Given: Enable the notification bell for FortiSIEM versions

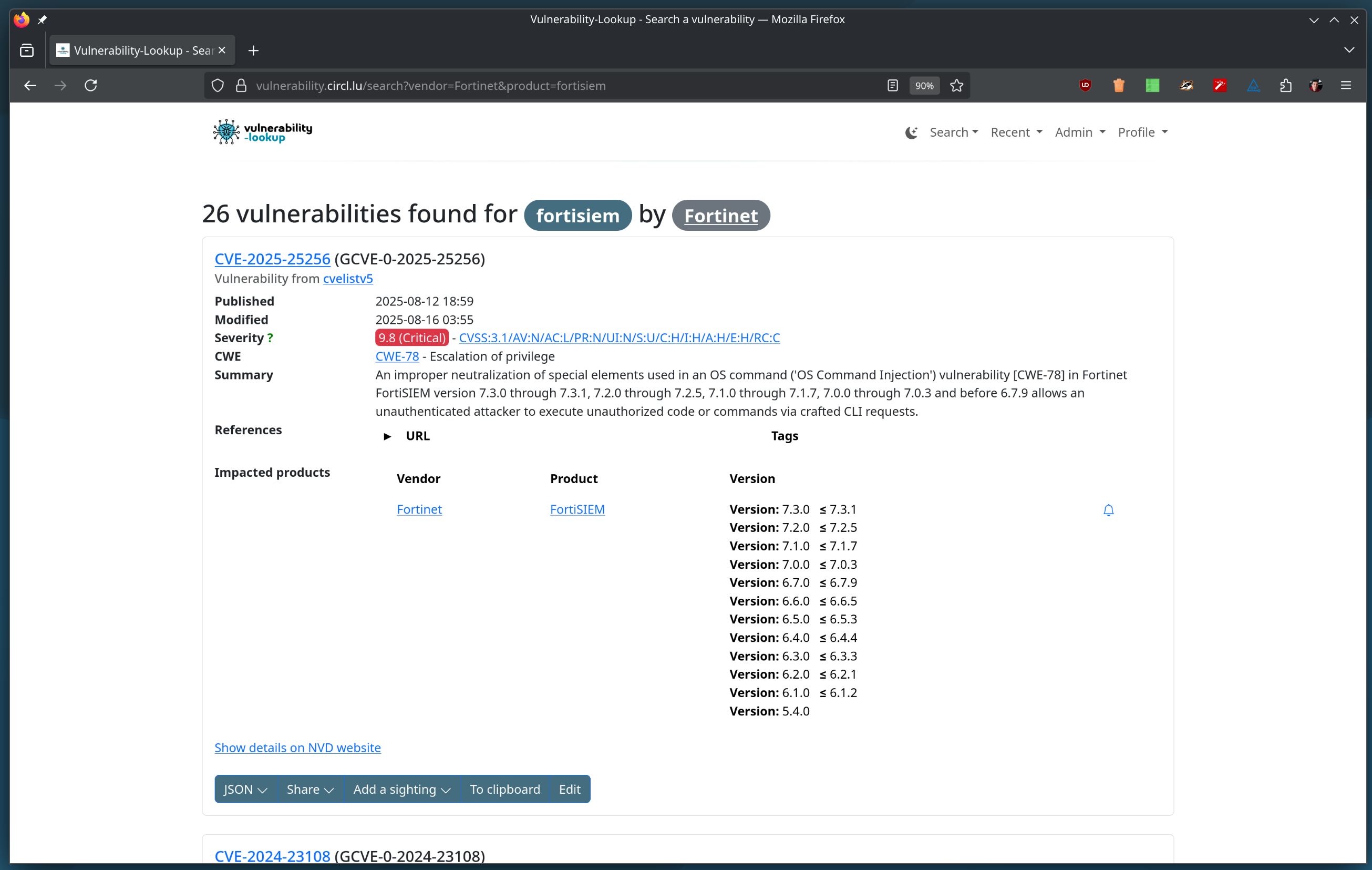Looking at the screenshot, I should point(1108,510).
